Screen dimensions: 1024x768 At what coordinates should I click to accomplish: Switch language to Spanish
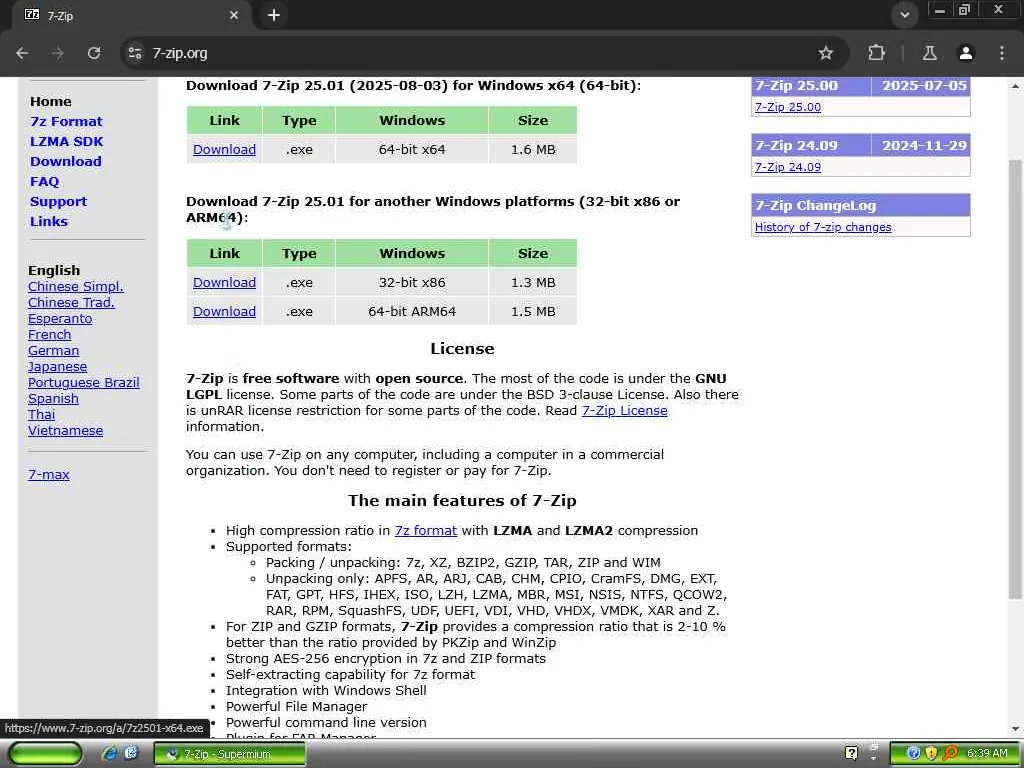tap(53, 398)
